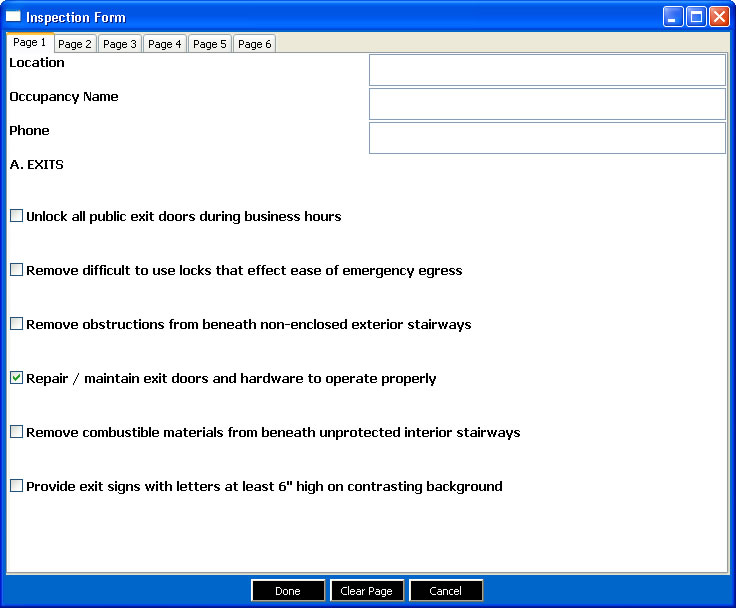Open the Page 2 tab
Viewport: 736px width, 608px height.
pyautogui.click(x=75, y=44)
